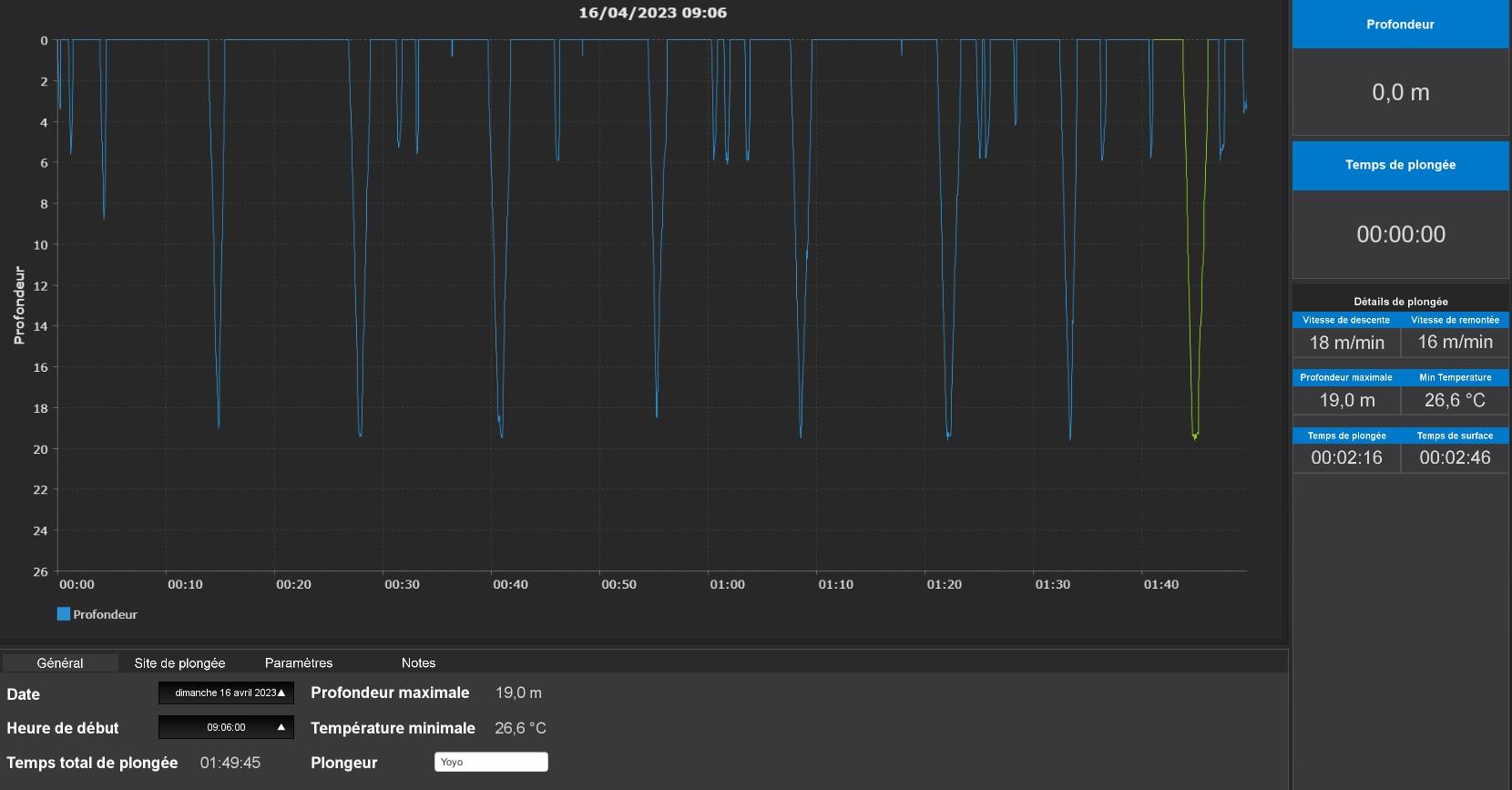Click the 00:30 time axis label
The image size is (1512, 790).
tap(402, 584)
